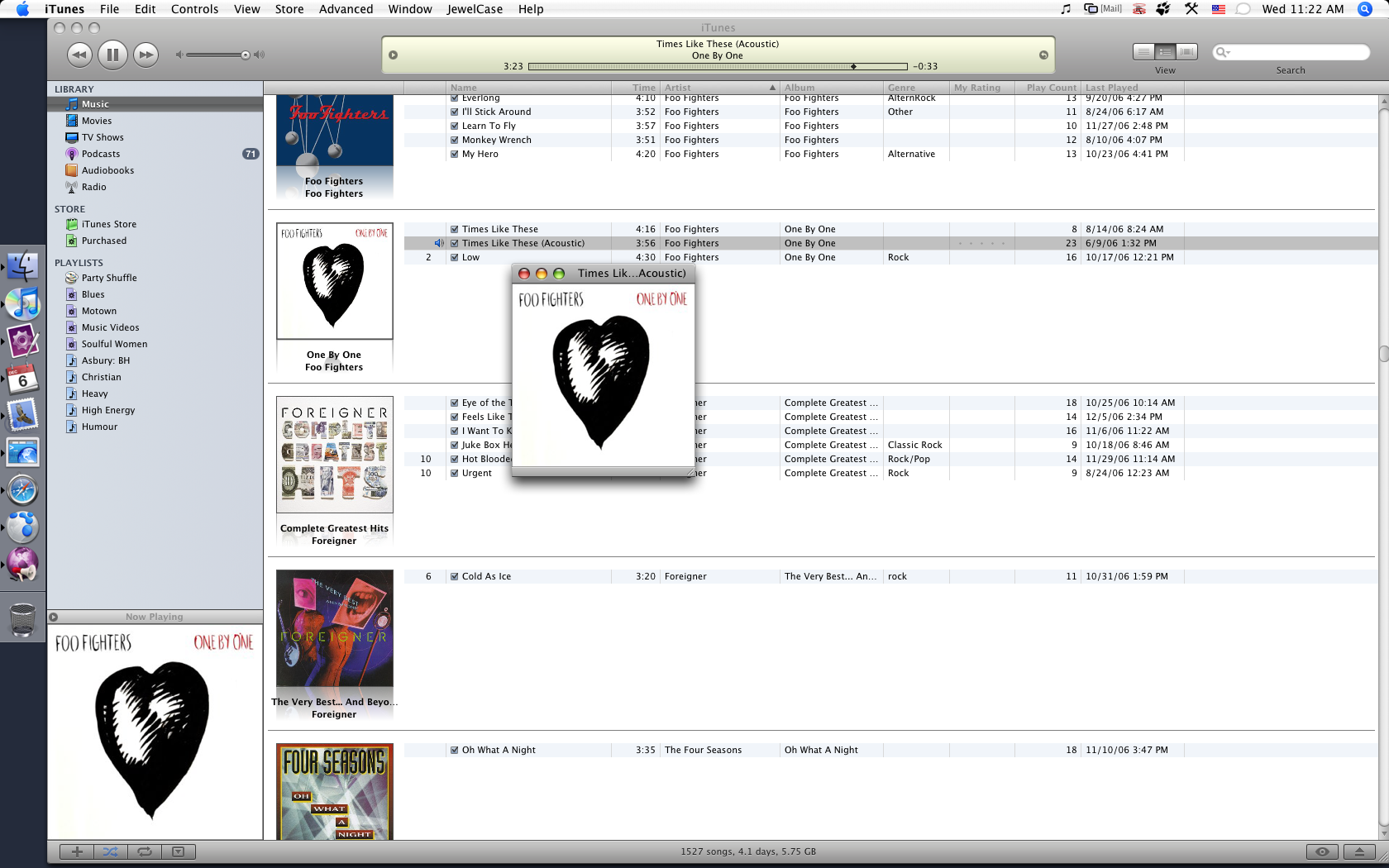Open the browse eye button
The height and width of the screenshot is (868, 1389).
click(1322, 851)
